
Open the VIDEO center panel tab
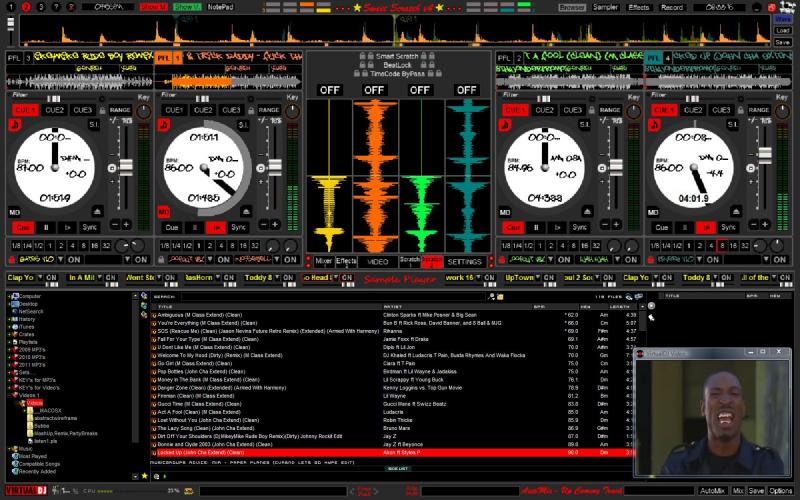[378, 261]
